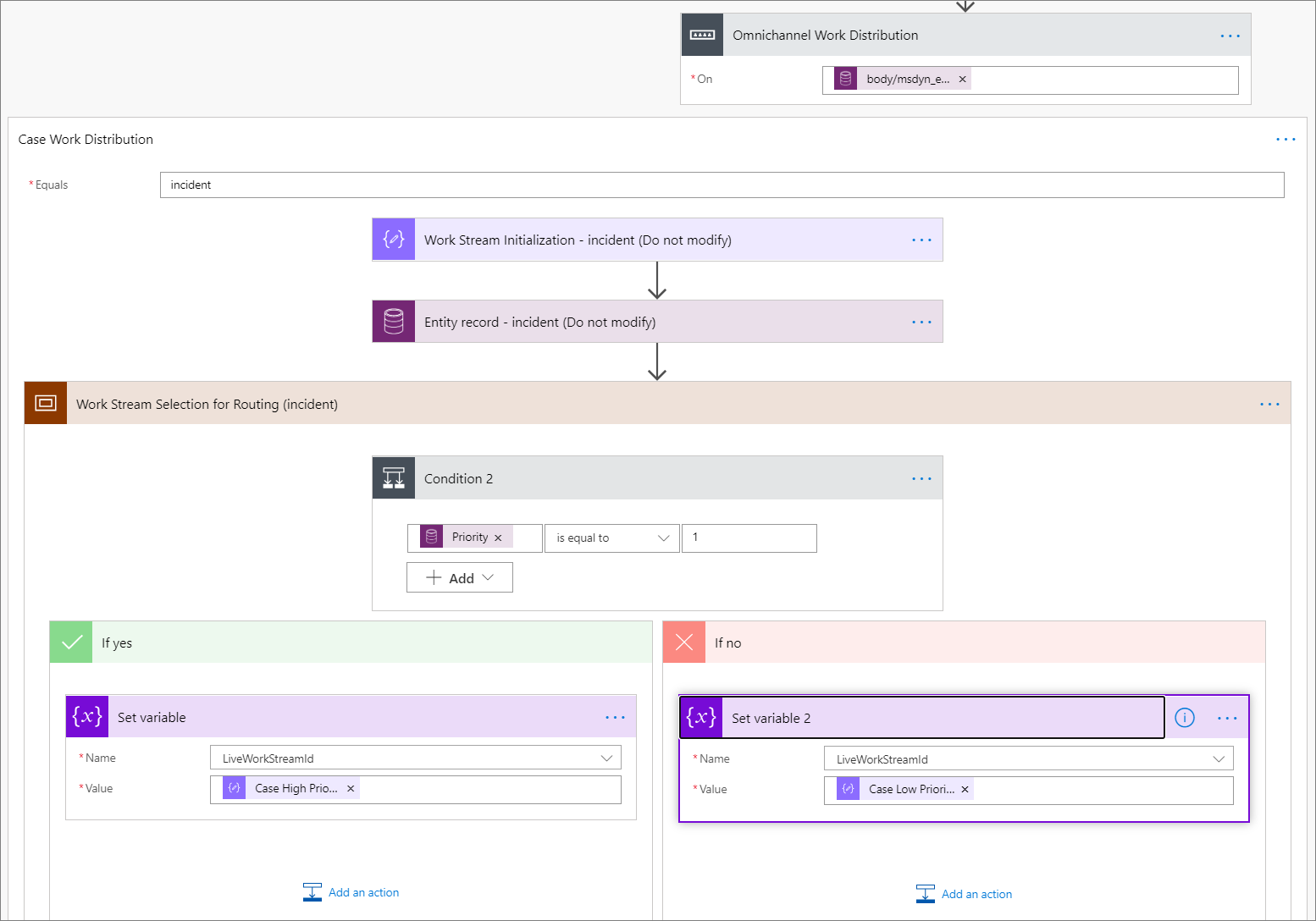Open Omnichannel Work Distribution ellipsis menu
The width and height of the screenshot is (1316, 921).
(1230, 36)
